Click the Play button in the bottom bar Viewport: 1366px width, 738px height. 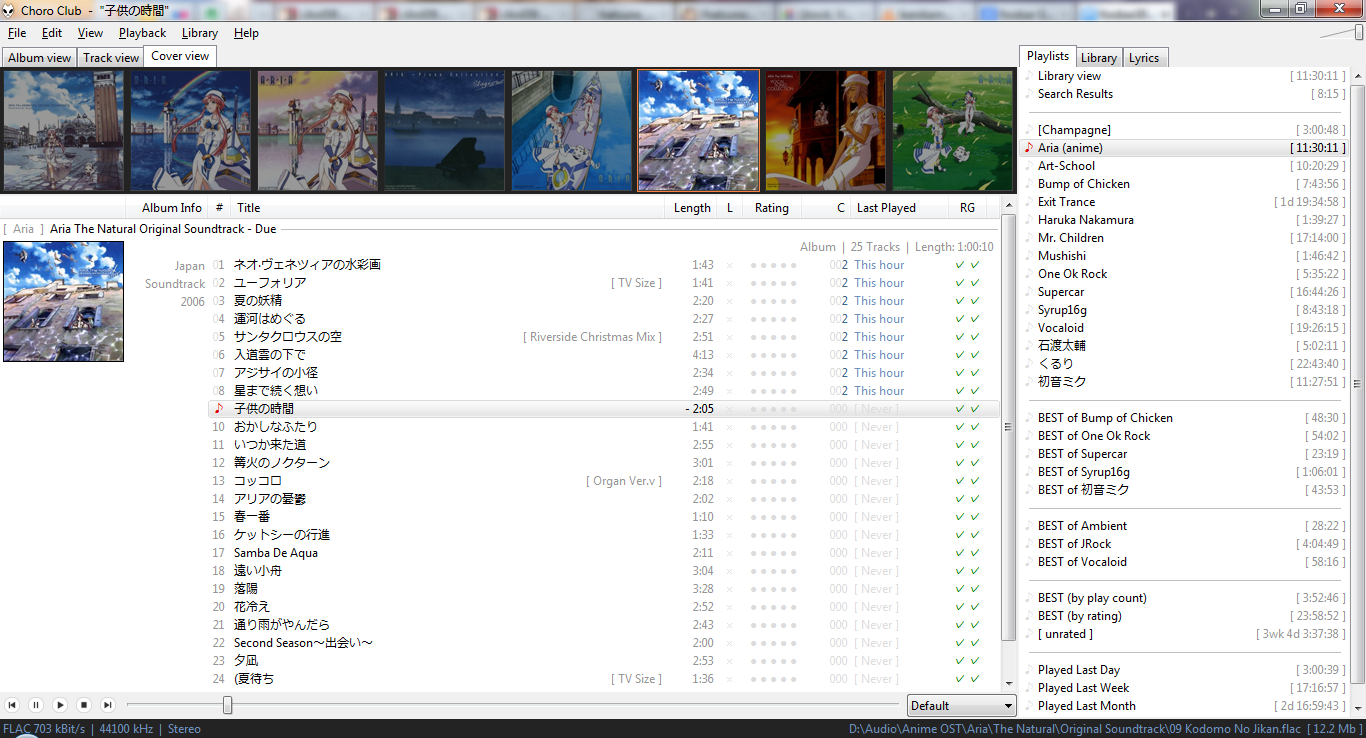(60, 705)
